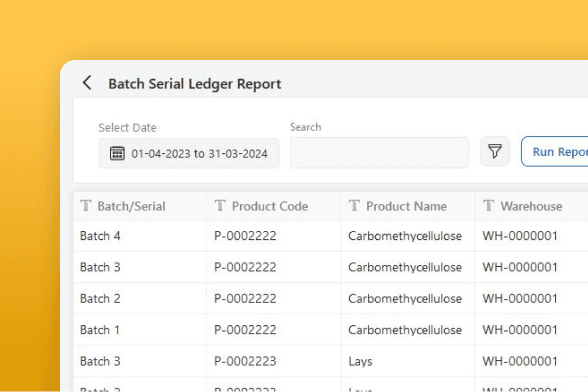The image size is (588, 392).
Task: Run the report with Run Report button
Action: coord(555,152)
